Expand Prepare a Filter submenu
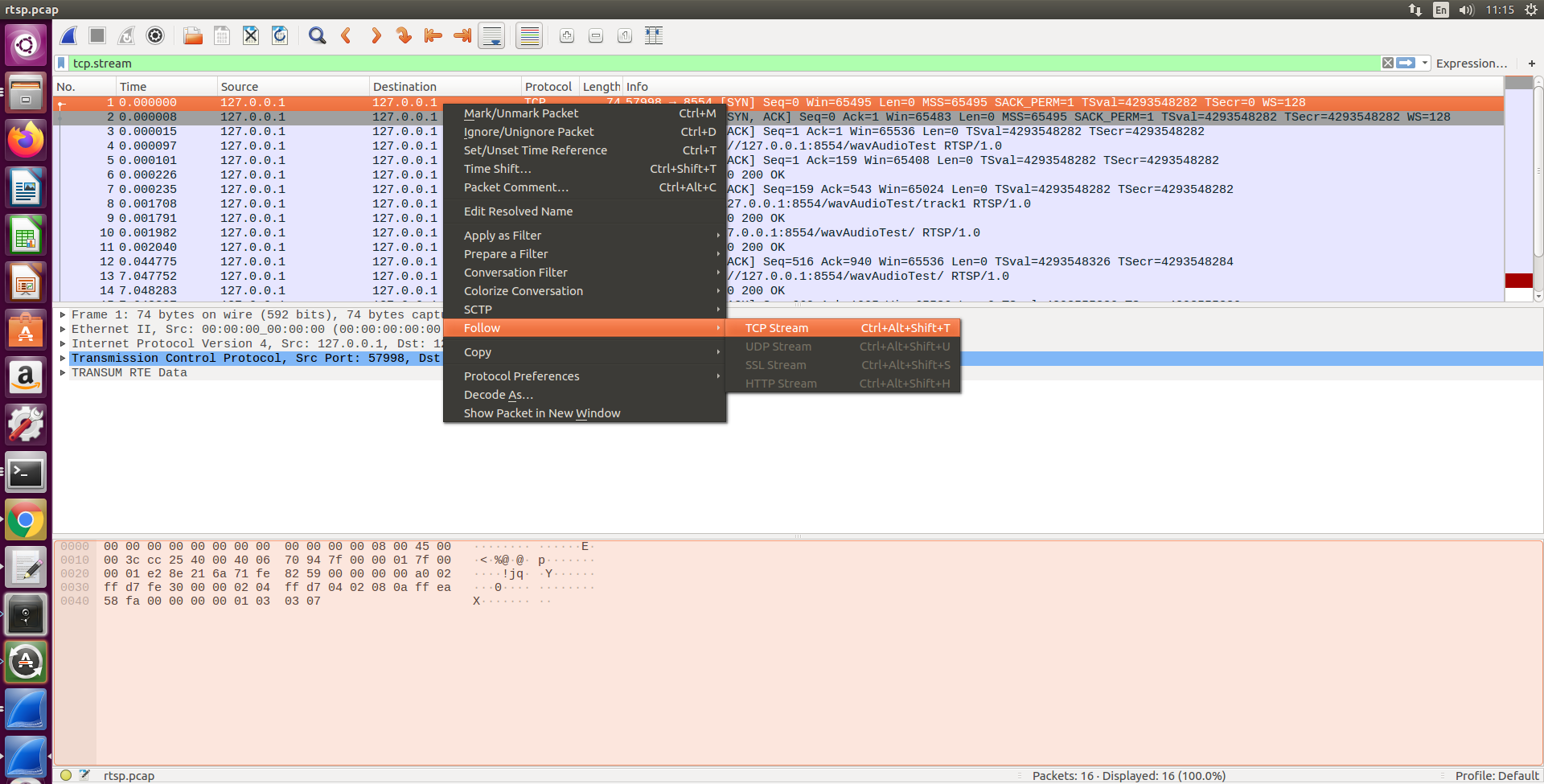Viewport: 1544px width, 784px height. click(585, 254)
